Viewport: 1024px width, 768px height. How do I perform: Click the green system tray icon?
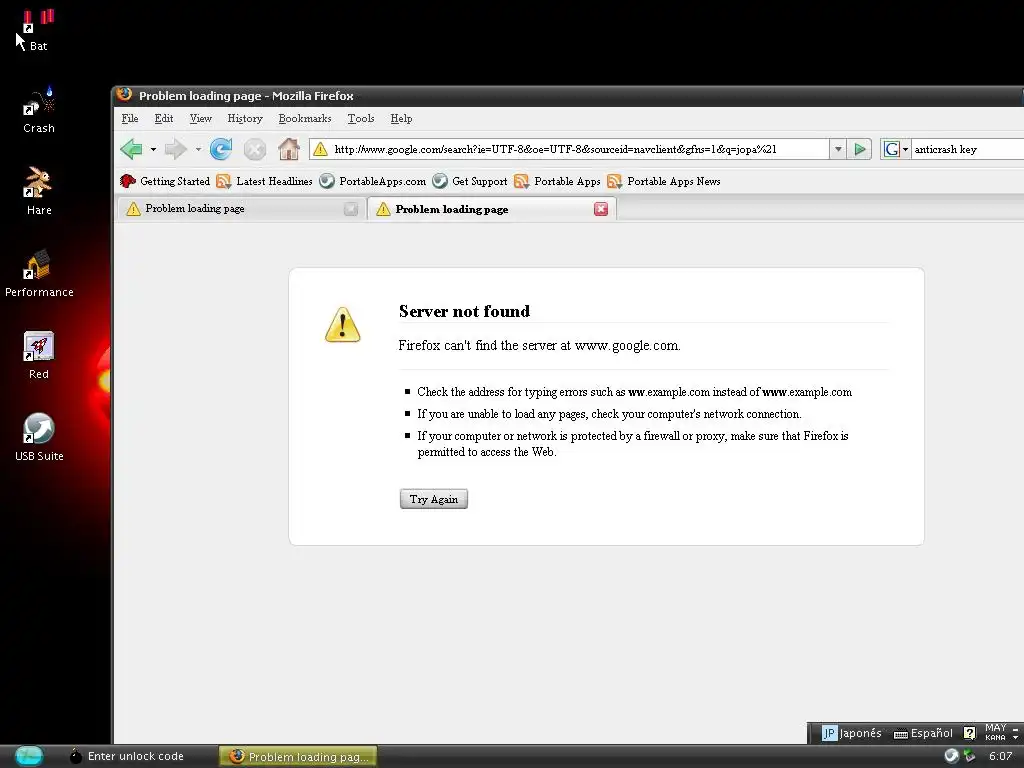click(x=969, y=756)
